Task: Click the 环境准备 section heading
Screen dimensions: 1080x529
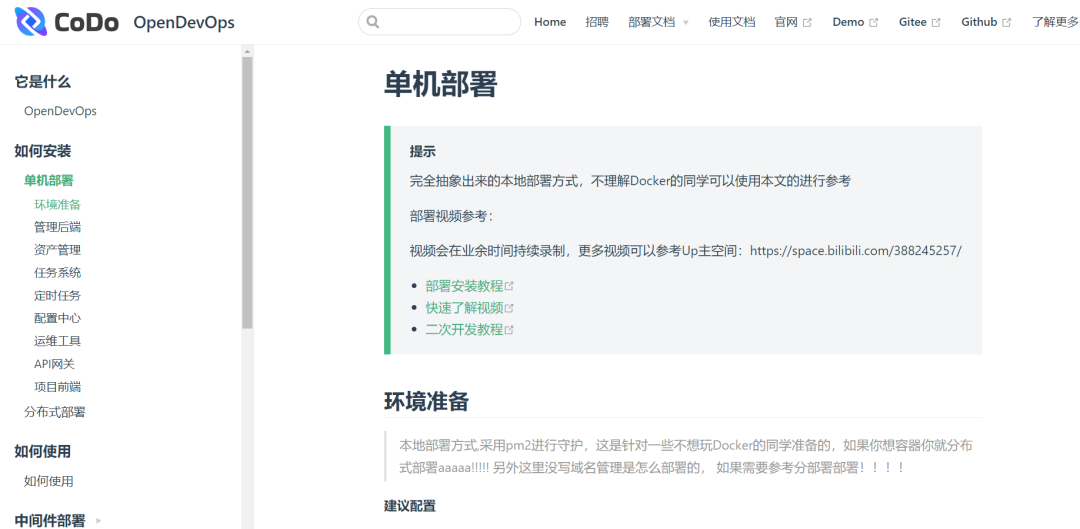Action: point(426,401)
